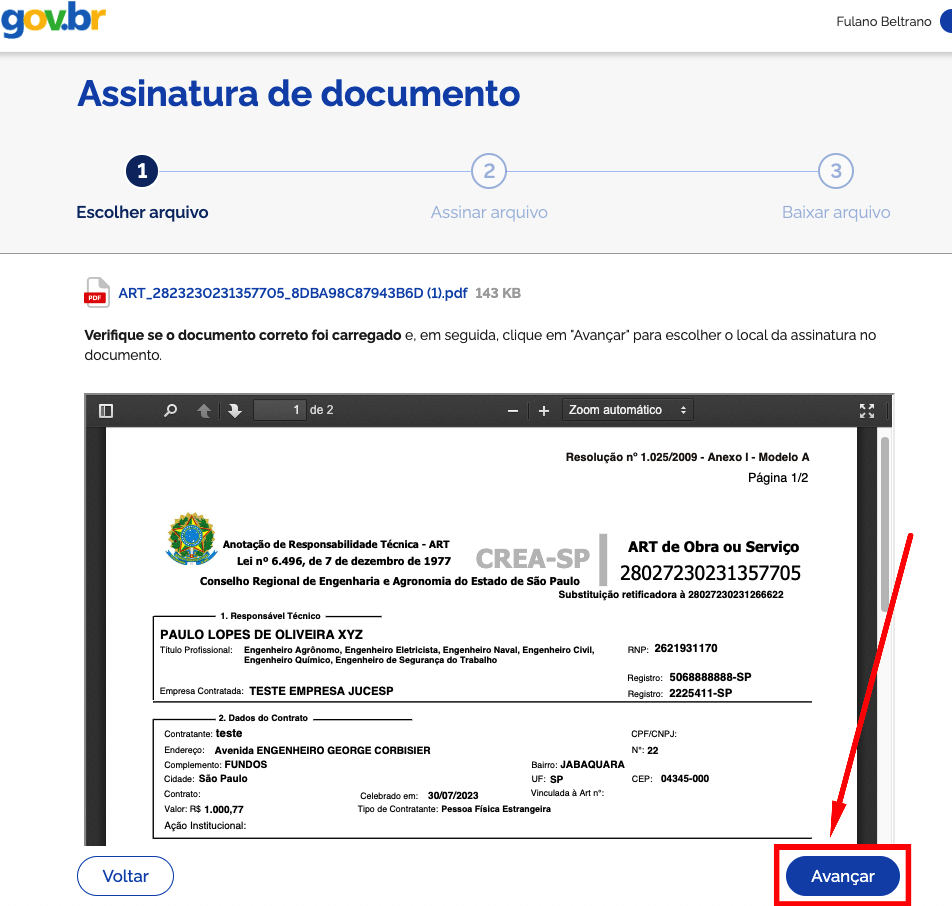The image size is (952, 906).
Task: Open the PDF search magnifier tool
Action: (x=171, y=410)
